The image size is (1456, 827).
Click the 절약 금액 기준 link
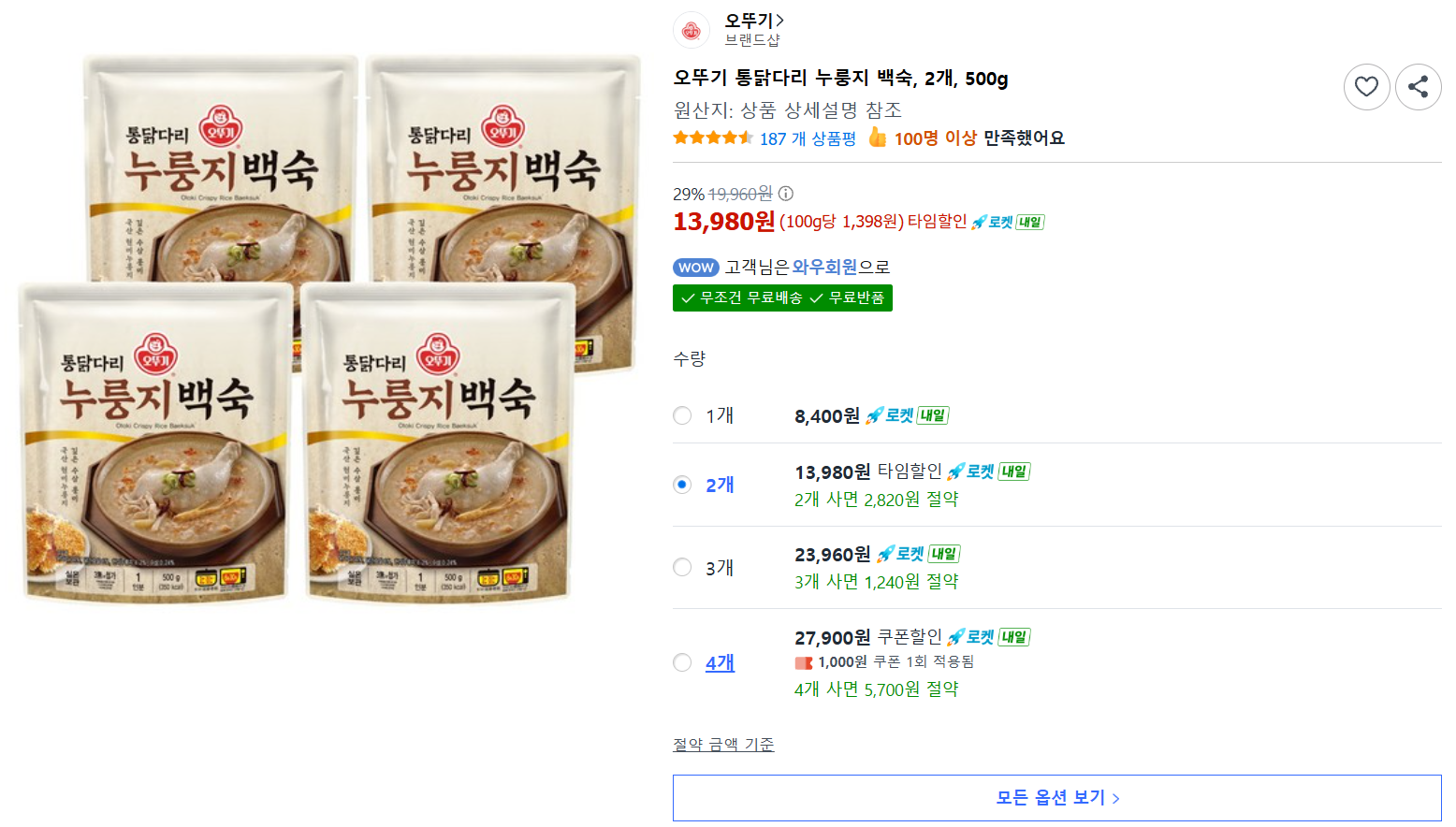[x=723, y=745]
